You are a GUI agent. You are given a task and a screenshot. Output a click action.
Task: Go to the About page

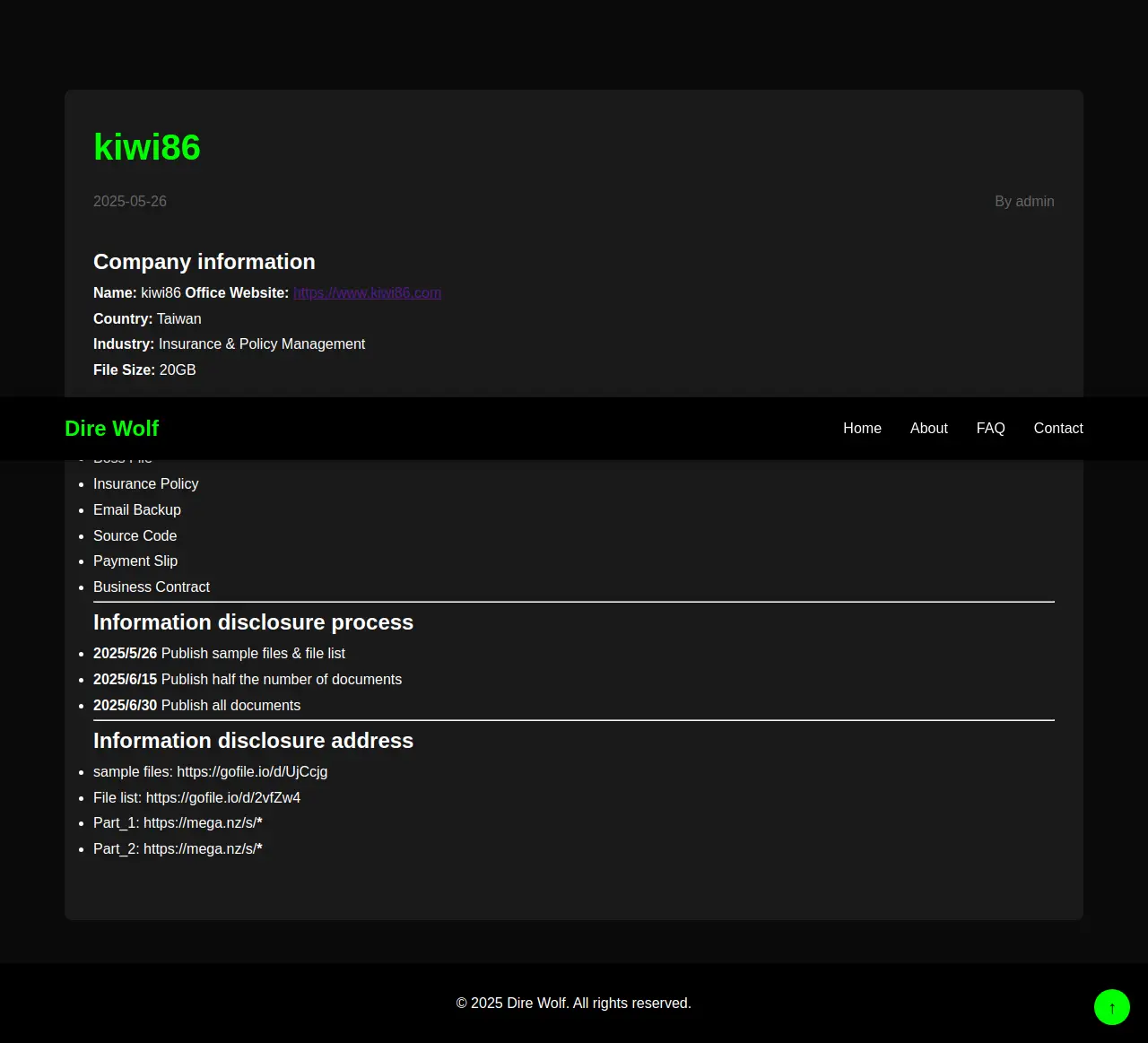928,429
